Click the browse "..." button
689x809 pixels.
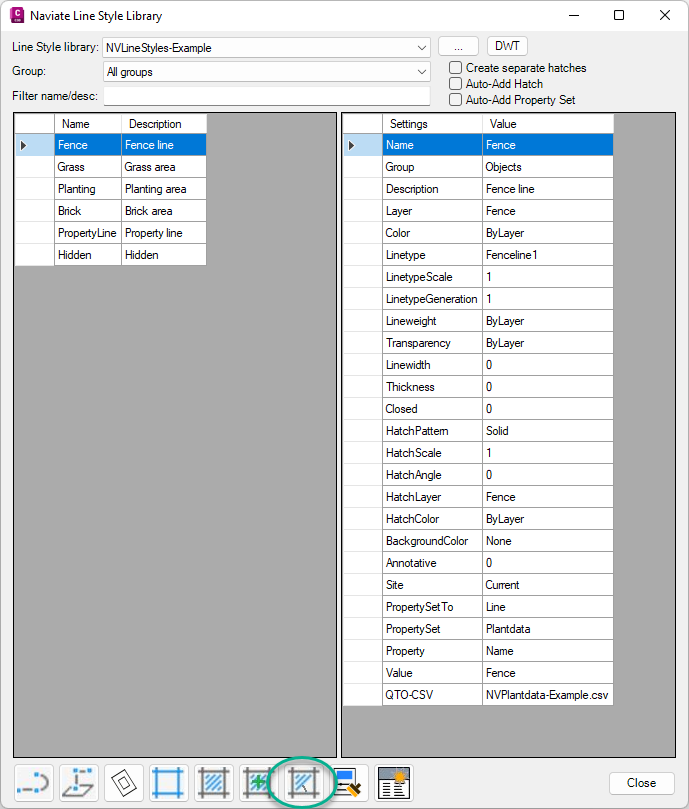[458, 46]
